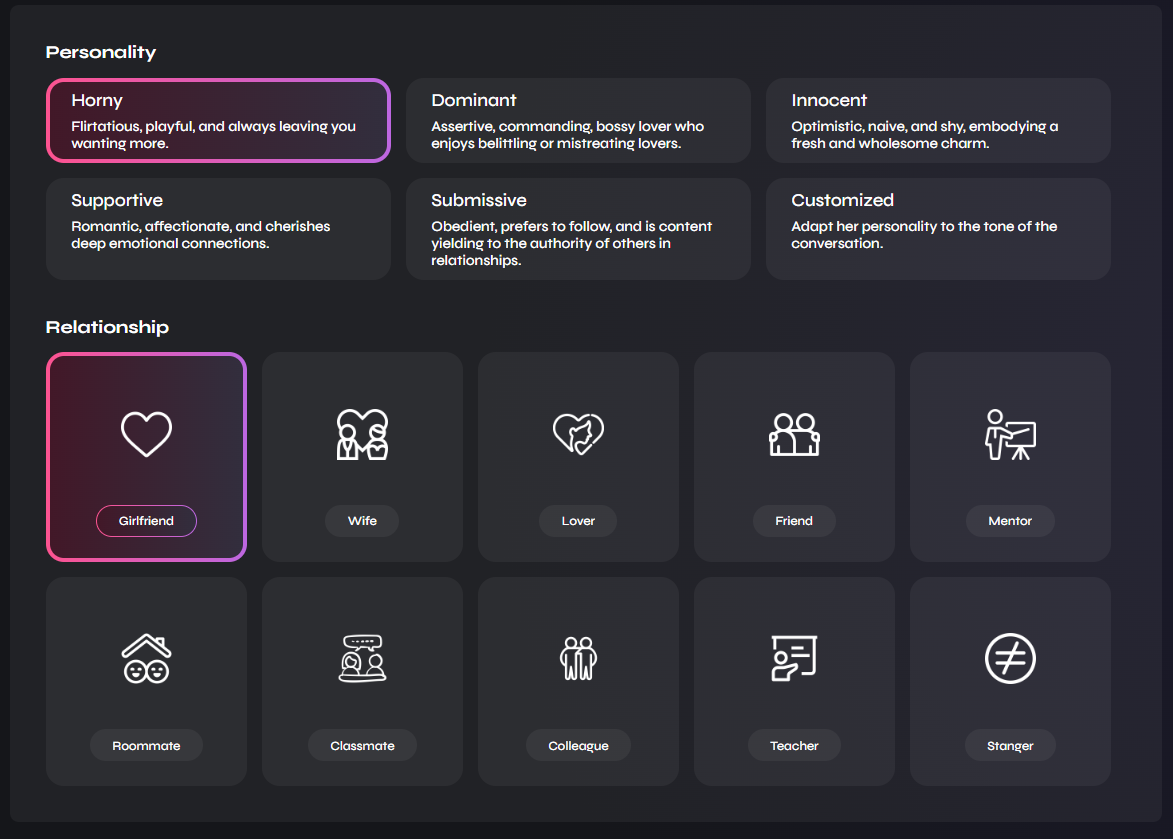The width and height of the screenshot is (1173, 839).
Task: Pick the Supportive personality option
Action: [x=218, y=228]
